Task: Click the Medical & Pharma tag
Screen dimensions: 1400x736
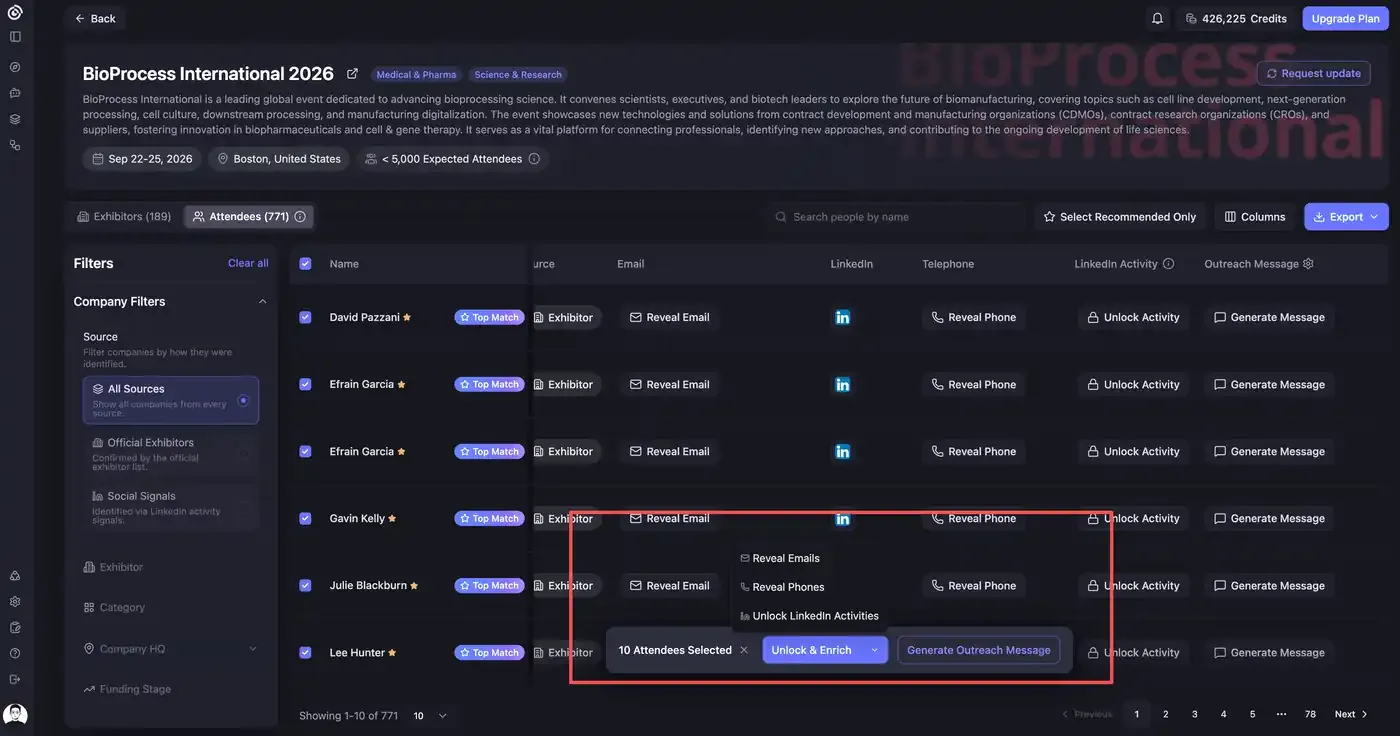Action: [416, 74]
